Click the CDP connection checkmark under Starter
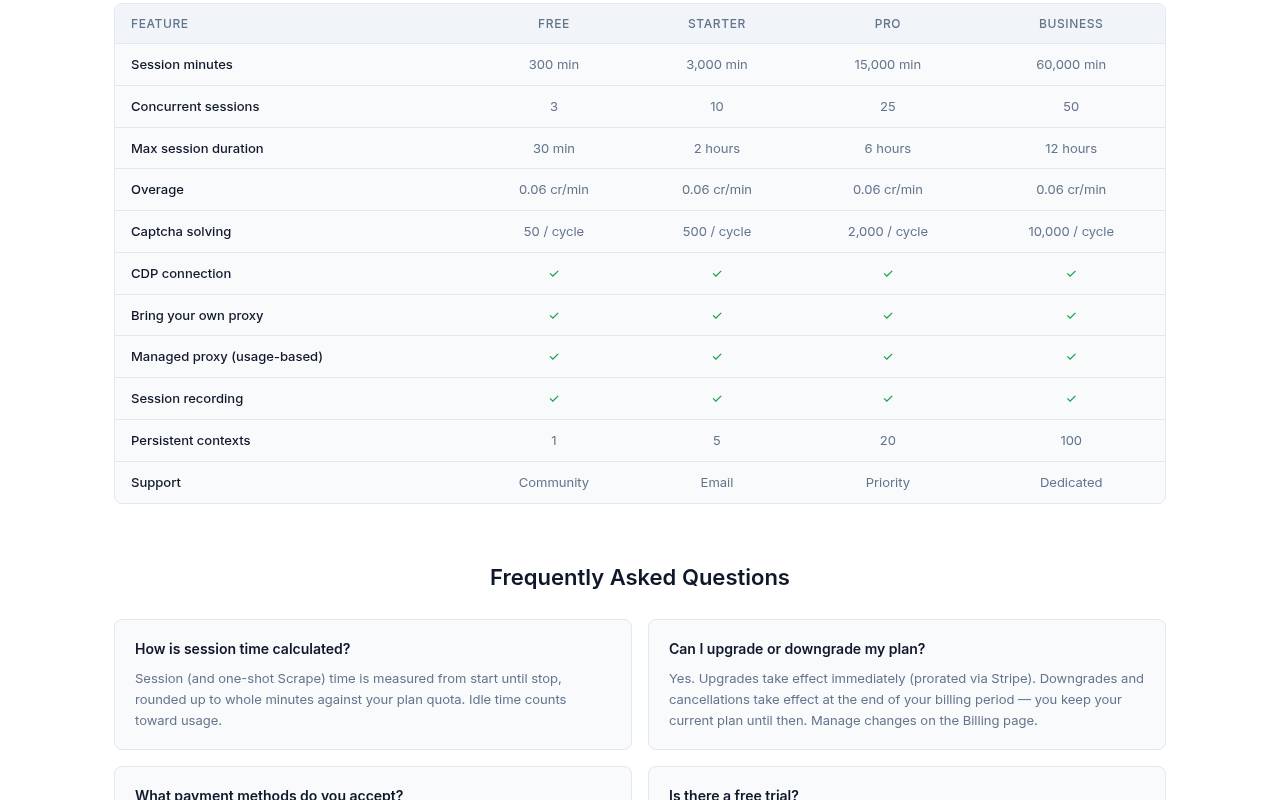Viewport: 1280px width, 800px height. point(717,273)
